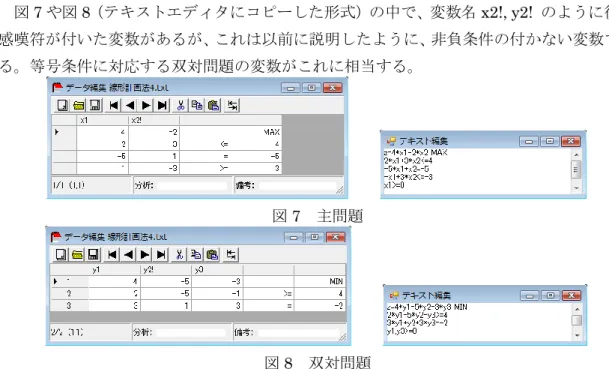Click the Paste clipboard icon in Figure 7 data editor
Image resolution: width=609 pixels, height=369 pixels.
214,105
